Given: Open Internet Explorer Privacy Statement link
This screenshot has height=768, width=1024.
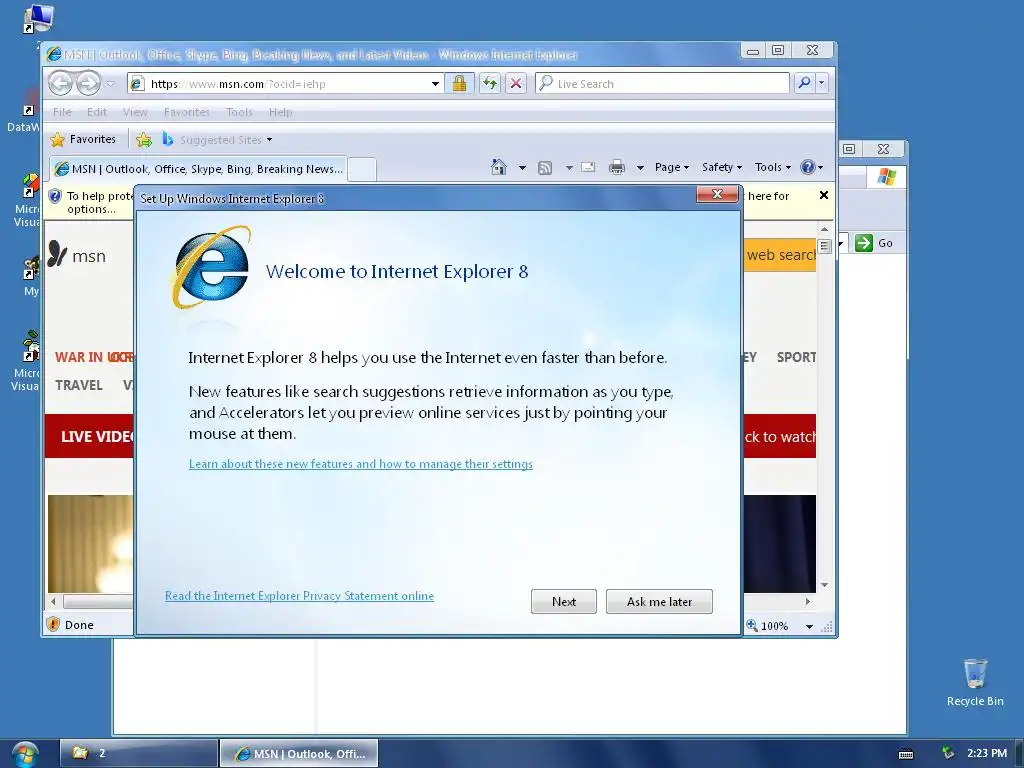Looking at the screenshot, I should 299,596.
